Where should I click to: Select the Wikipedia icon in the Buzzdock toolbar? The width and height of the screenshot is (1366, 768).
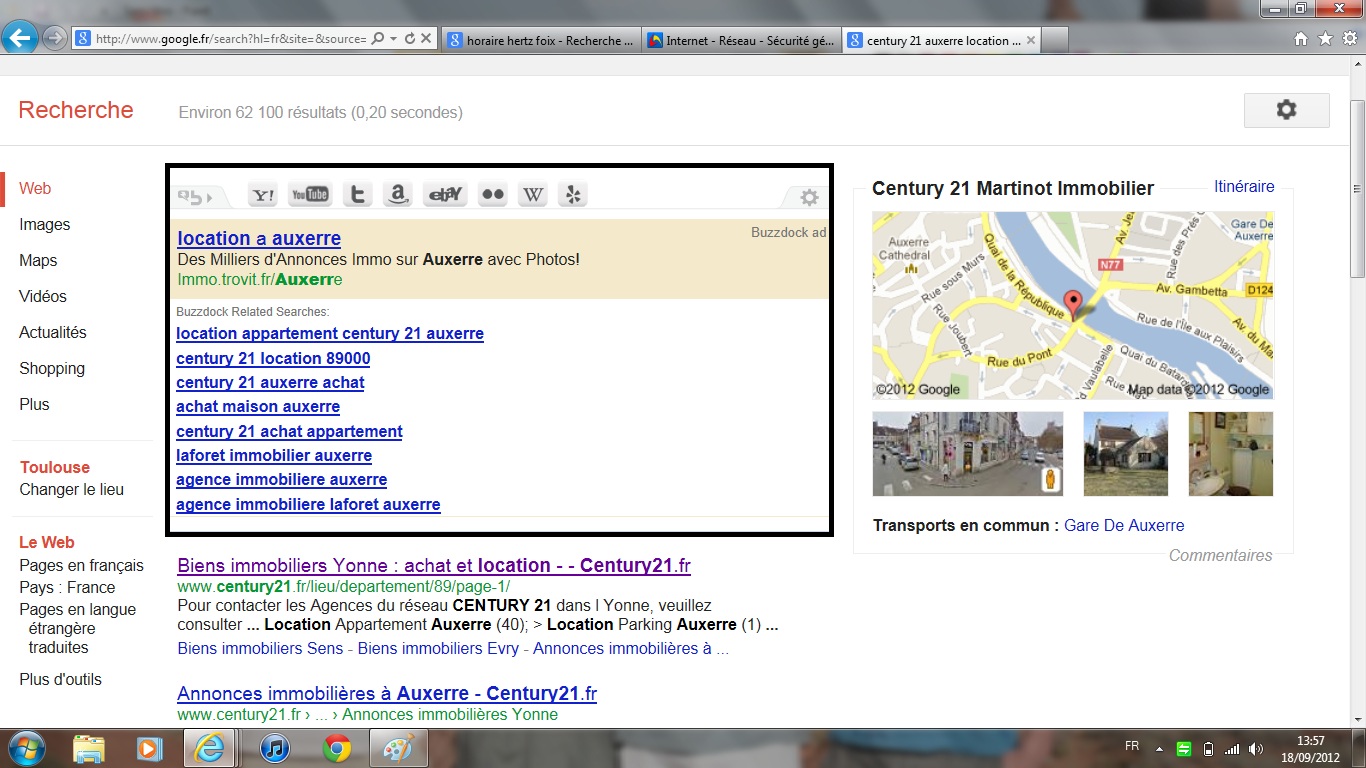coord(533,196)
